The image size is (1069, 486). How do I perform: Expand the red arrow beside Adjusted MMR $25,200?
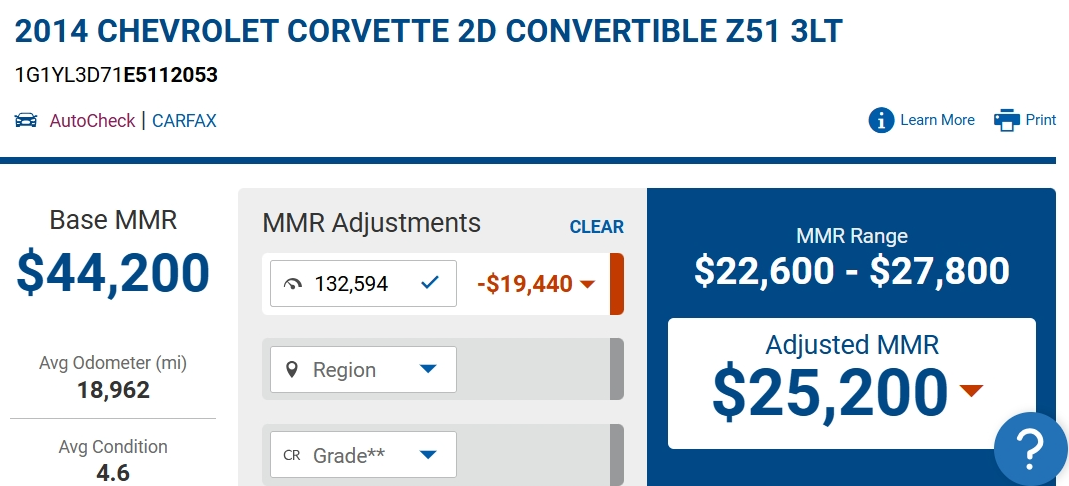pos(971,390)
